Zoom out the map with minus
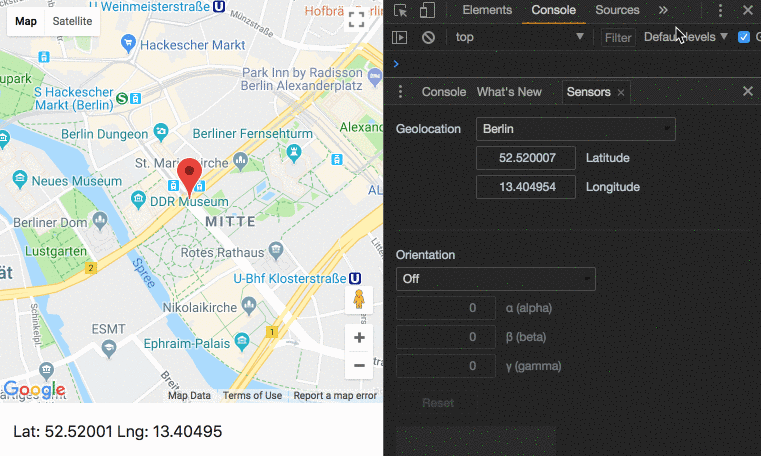Viewport: 761px width, 456px height. tap(359, 365)
